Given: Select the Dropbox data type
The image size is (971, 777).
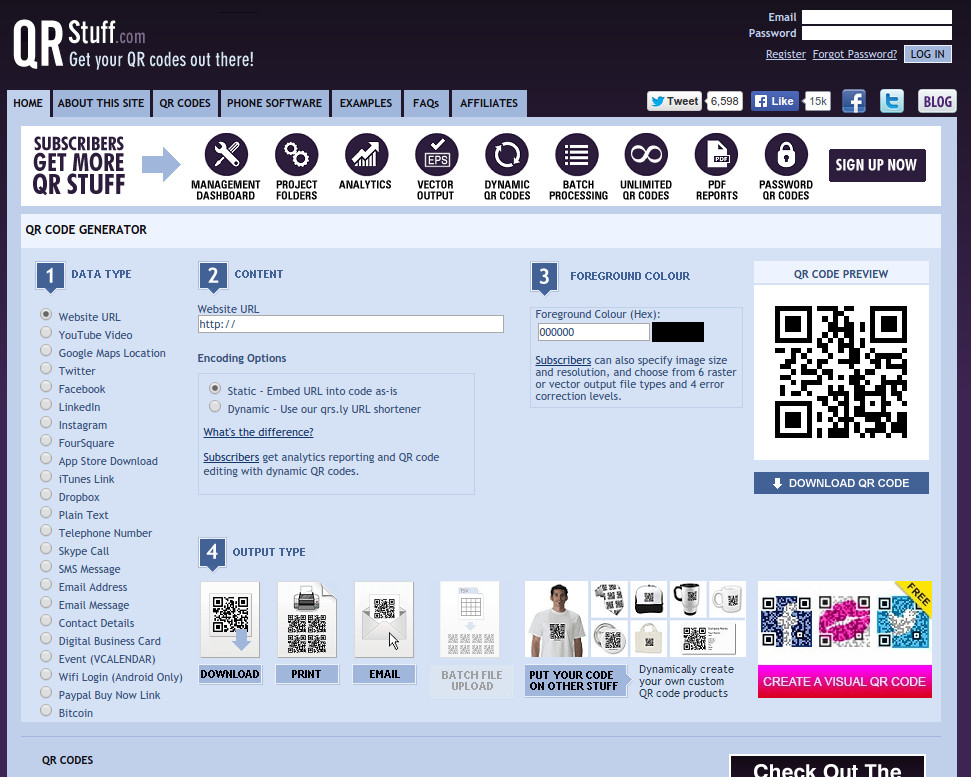Looking at the screenshot, I should click(x=46, y=495).
